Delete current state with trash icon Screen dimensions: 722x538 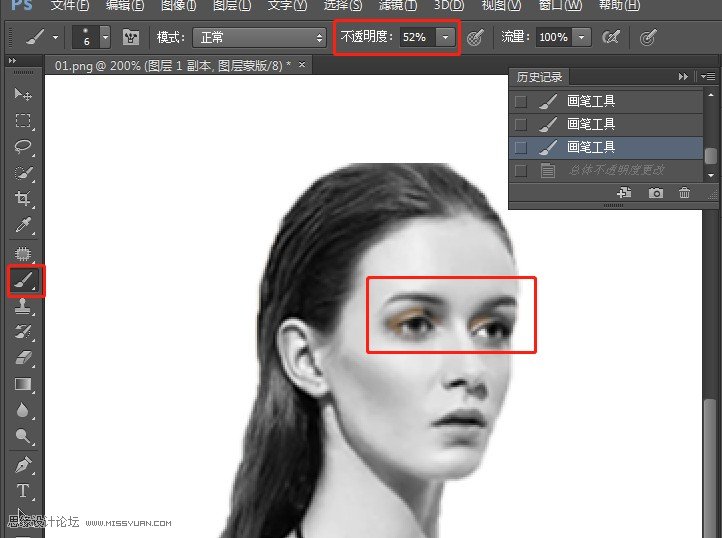[x=684, y=193]
